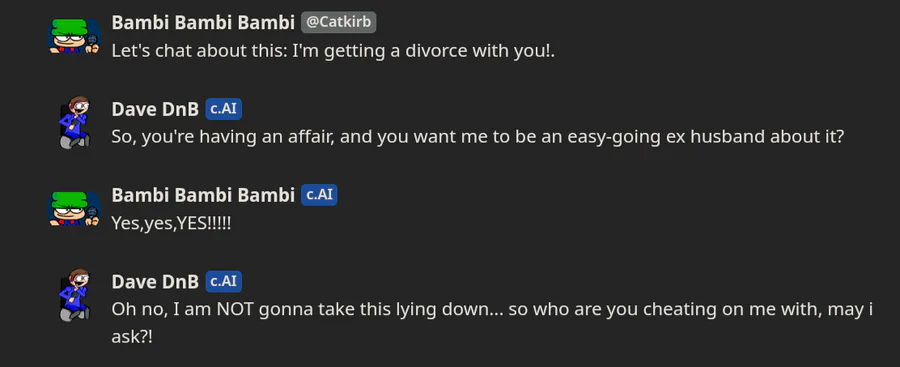Click the @Catkirb username badge
This screenshot has width=900, height=367.
click(x=339, y=22)
